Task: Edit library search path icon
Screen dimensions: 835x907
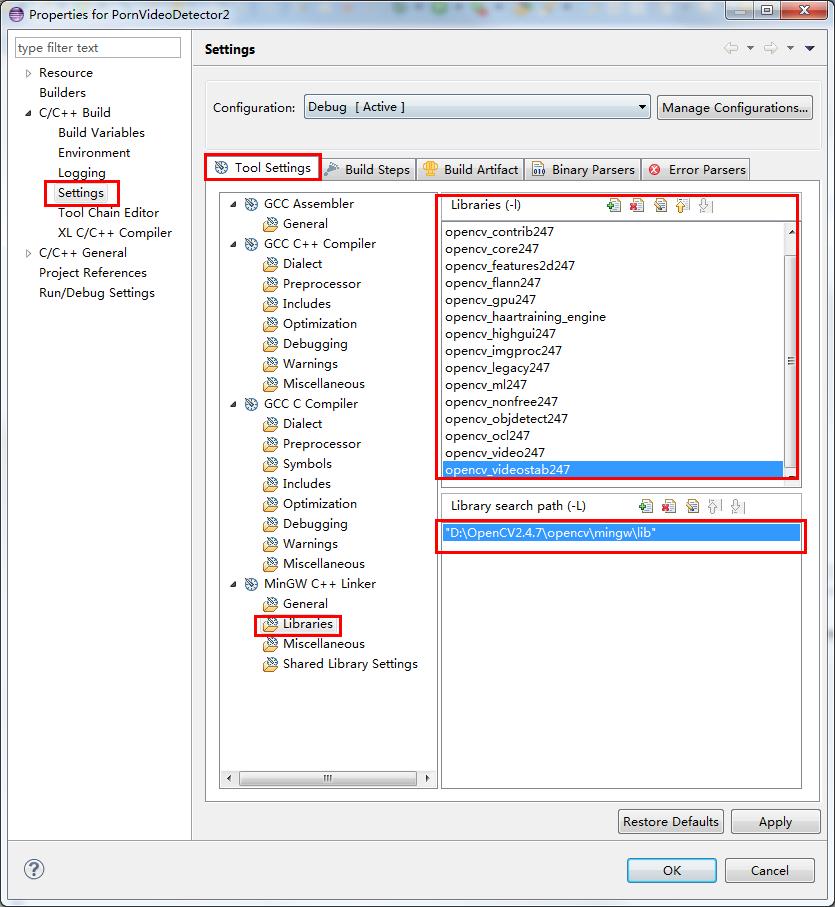Action: coord(692,507)
